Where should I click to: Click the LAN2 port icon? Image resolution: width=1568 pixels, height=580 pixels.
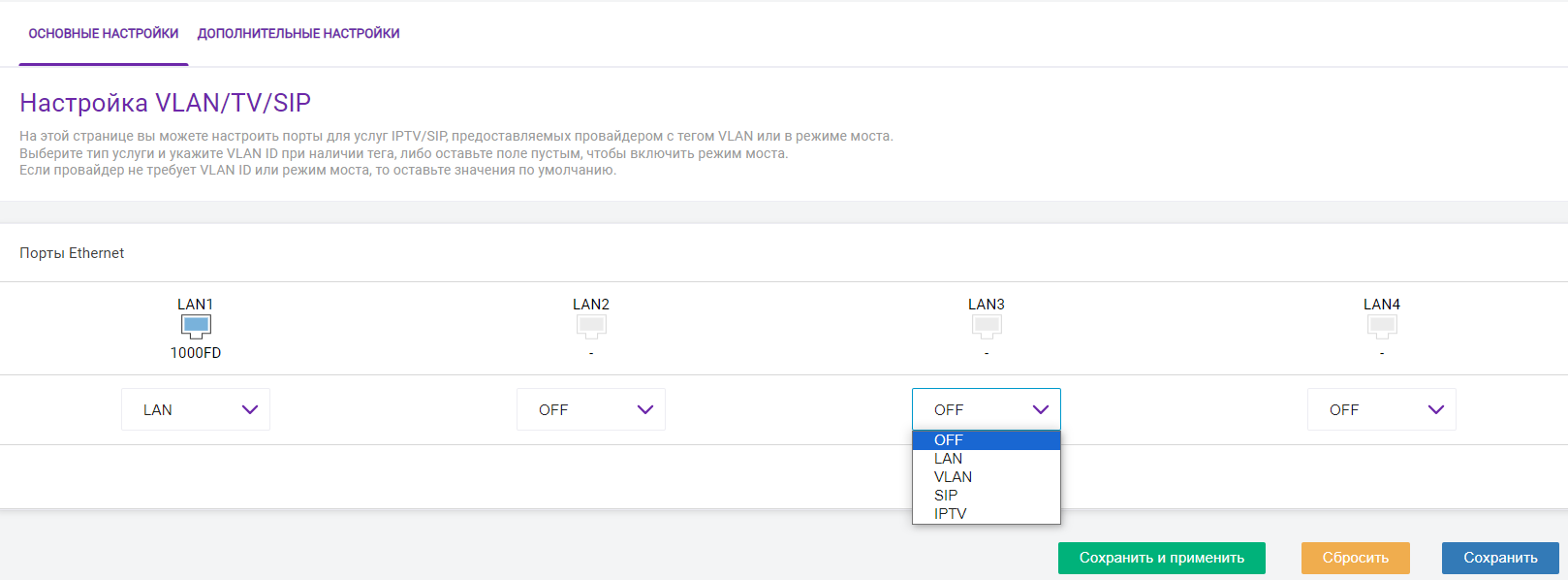click(591, 326)
